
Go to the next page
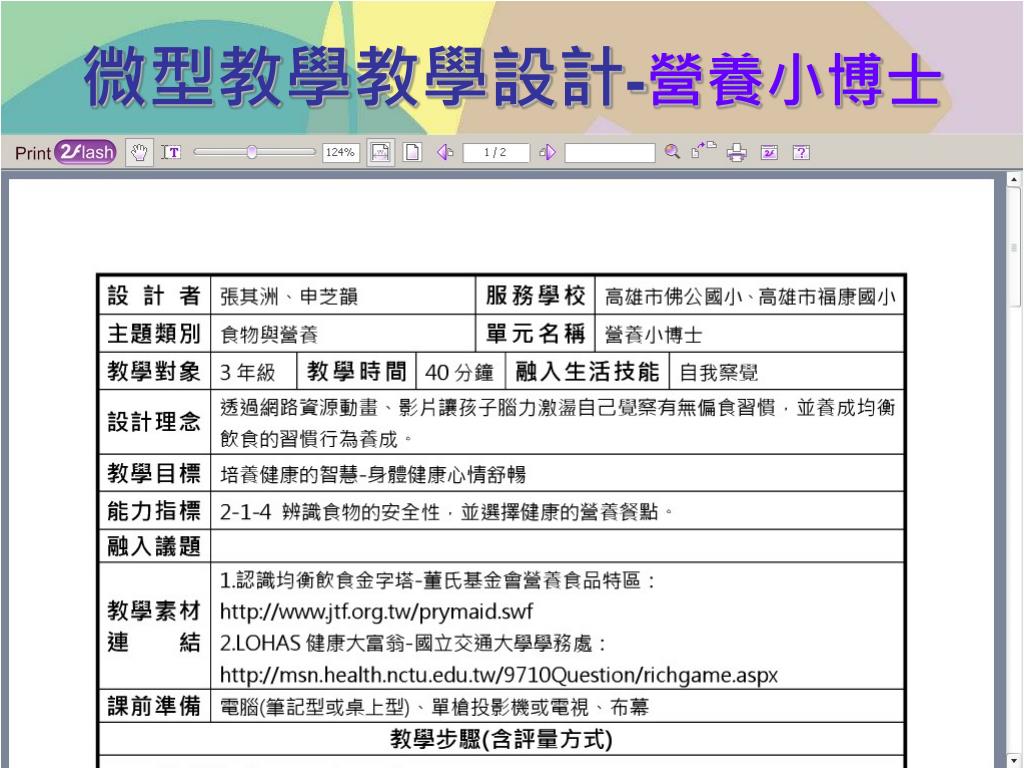pos(547,152)
